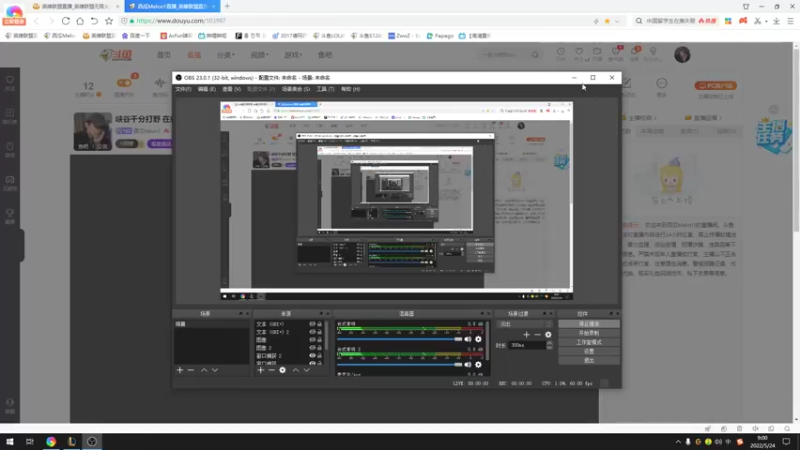Increase the transition duration stepper

click(549, 343)
